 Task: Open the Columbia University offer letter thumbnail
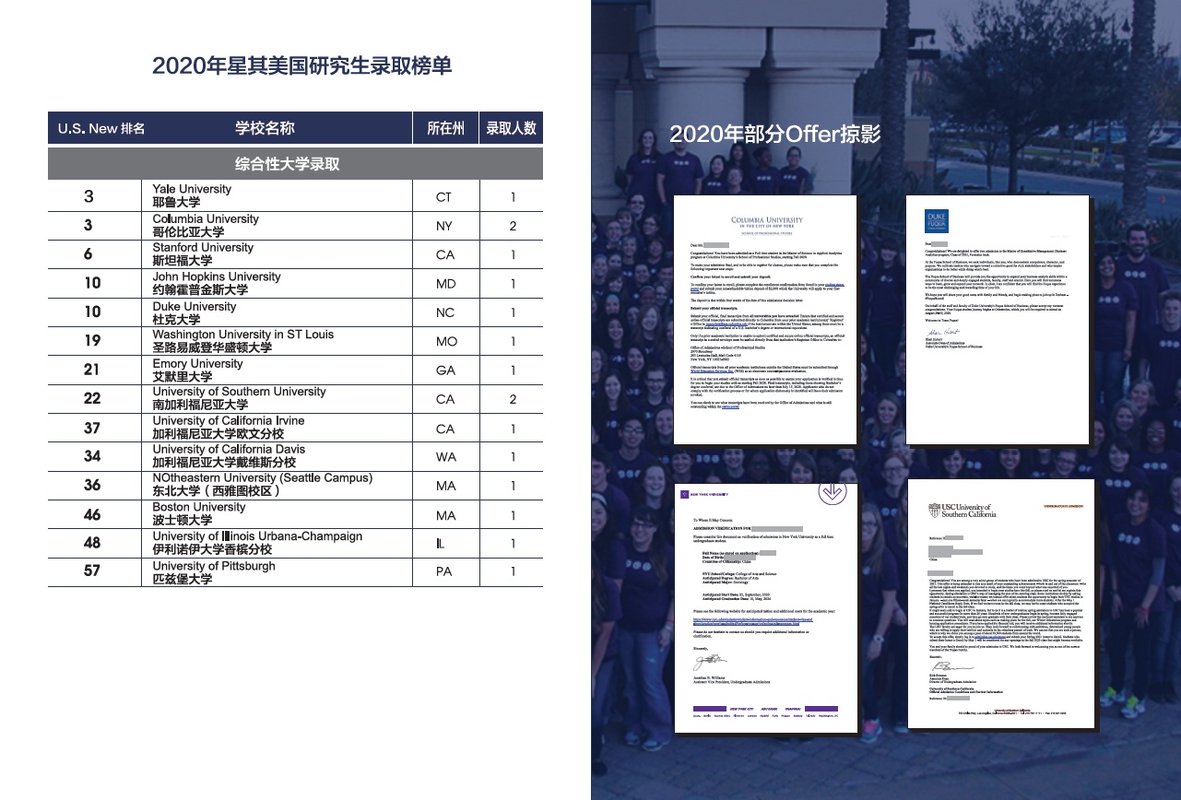click(x=765, y=319)
